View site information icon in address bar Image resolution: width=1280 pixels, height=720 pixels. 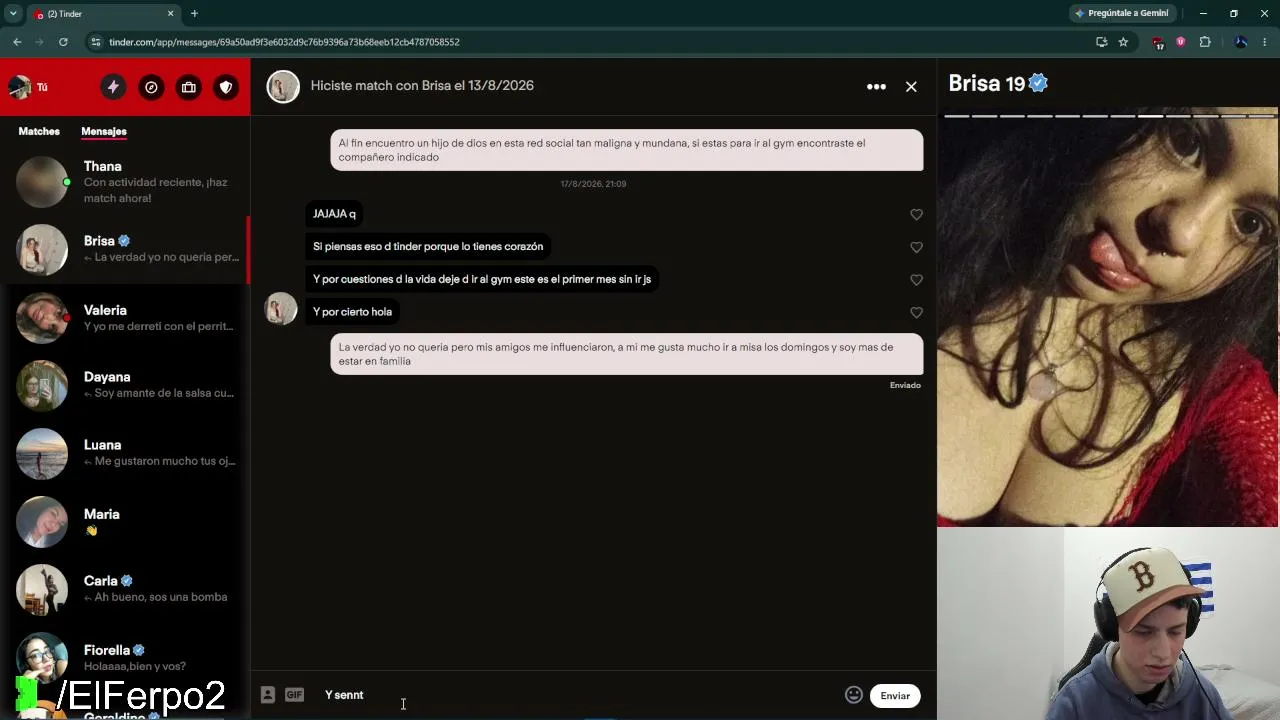coord(95,42)
